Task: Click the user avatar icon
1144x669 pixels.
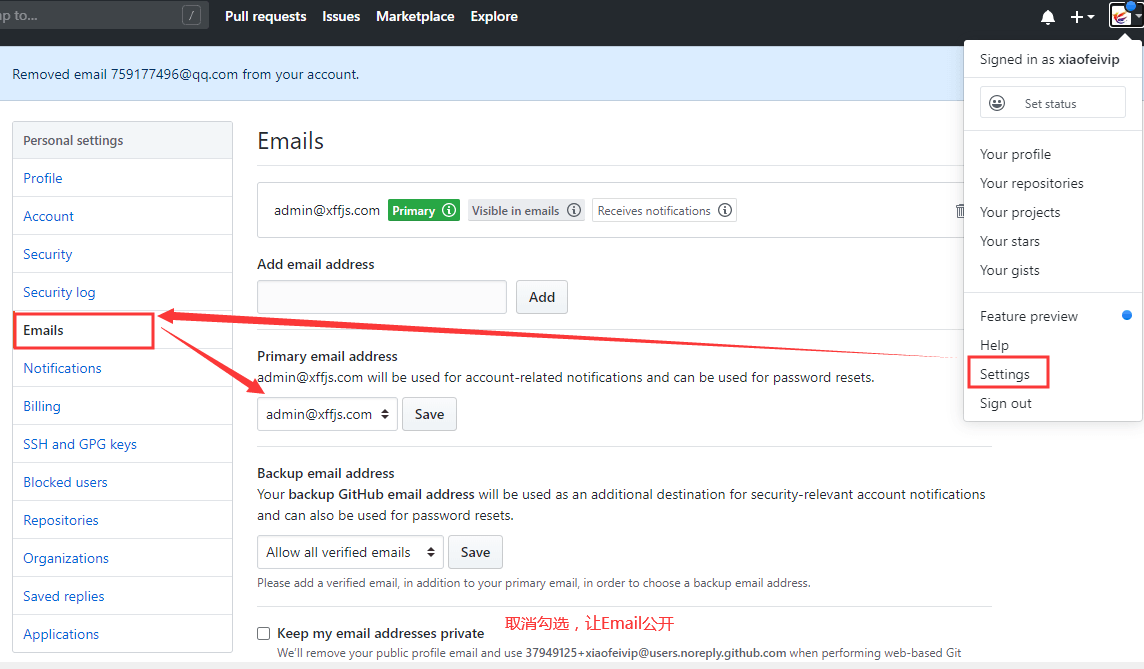Action: click(1121, 16)
